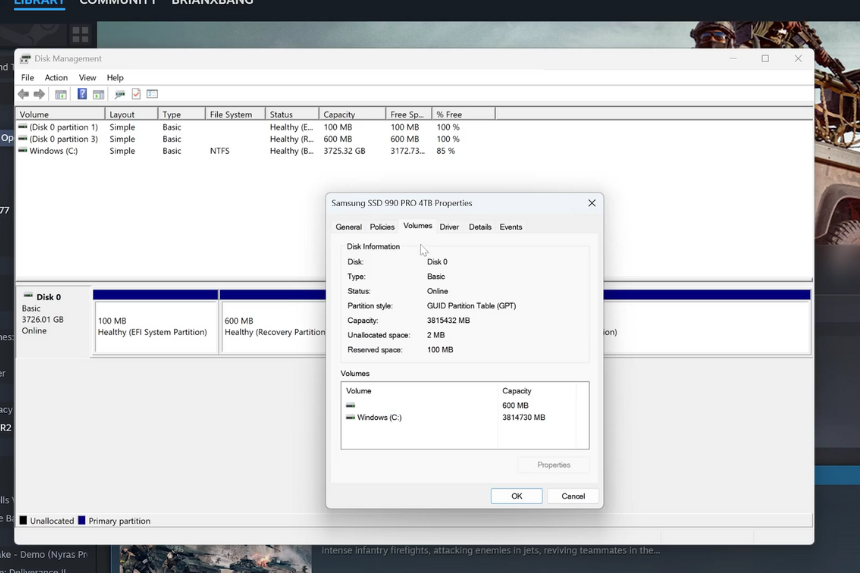Click the Show/Hide Console Tree toolbar icon
The height and width of the screenshot is (573, 860).
click(x=61, y=94)
